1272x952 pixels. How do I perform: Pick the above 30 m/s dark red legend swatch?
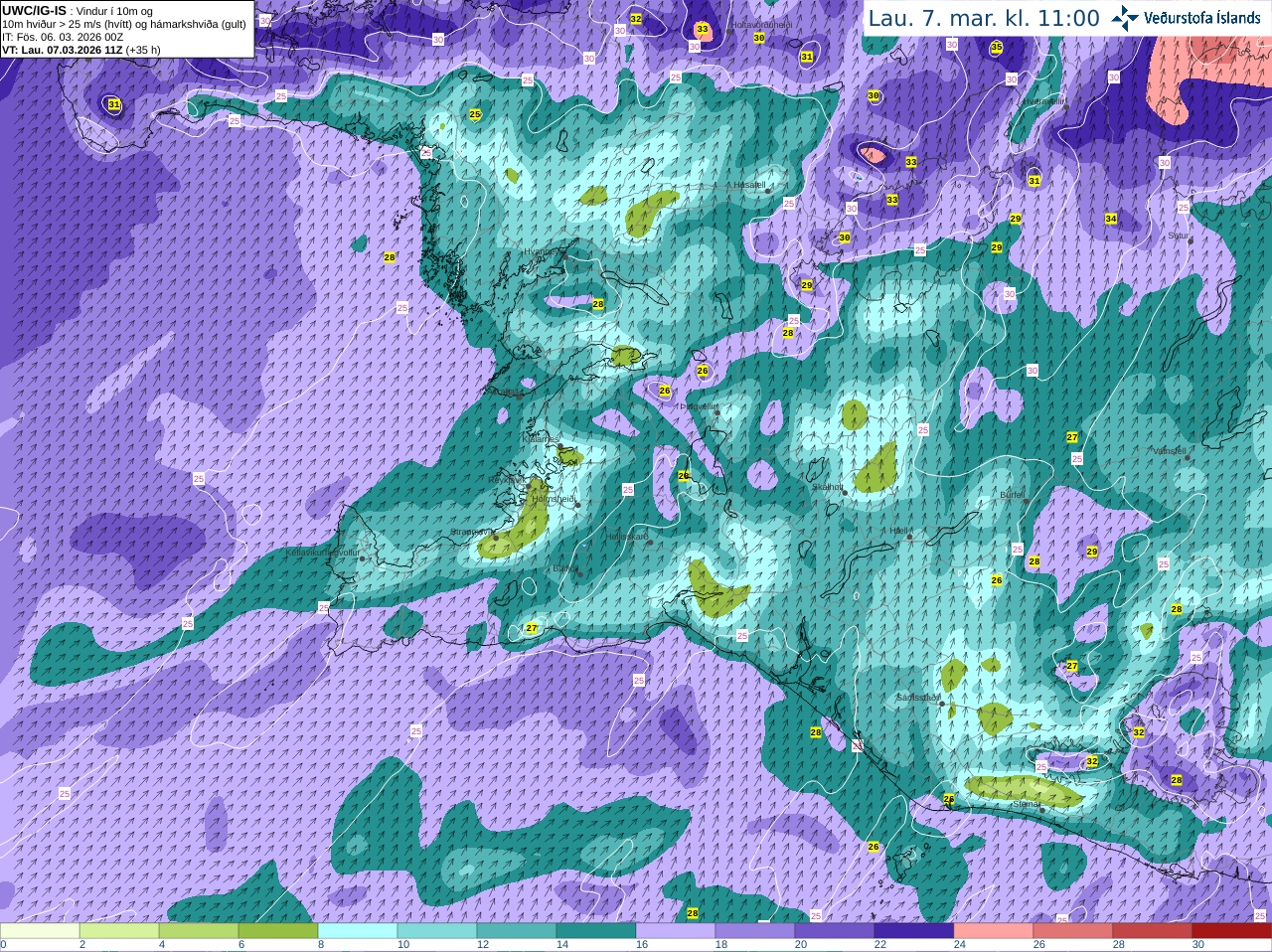tap(1232, 931)
